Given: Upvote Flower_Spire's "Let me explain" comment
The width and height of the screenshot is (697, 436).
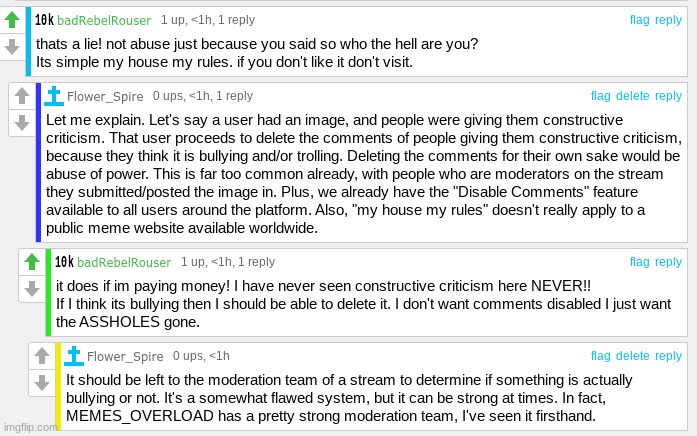Looking at the screenshot, I should tap(22, 96).
